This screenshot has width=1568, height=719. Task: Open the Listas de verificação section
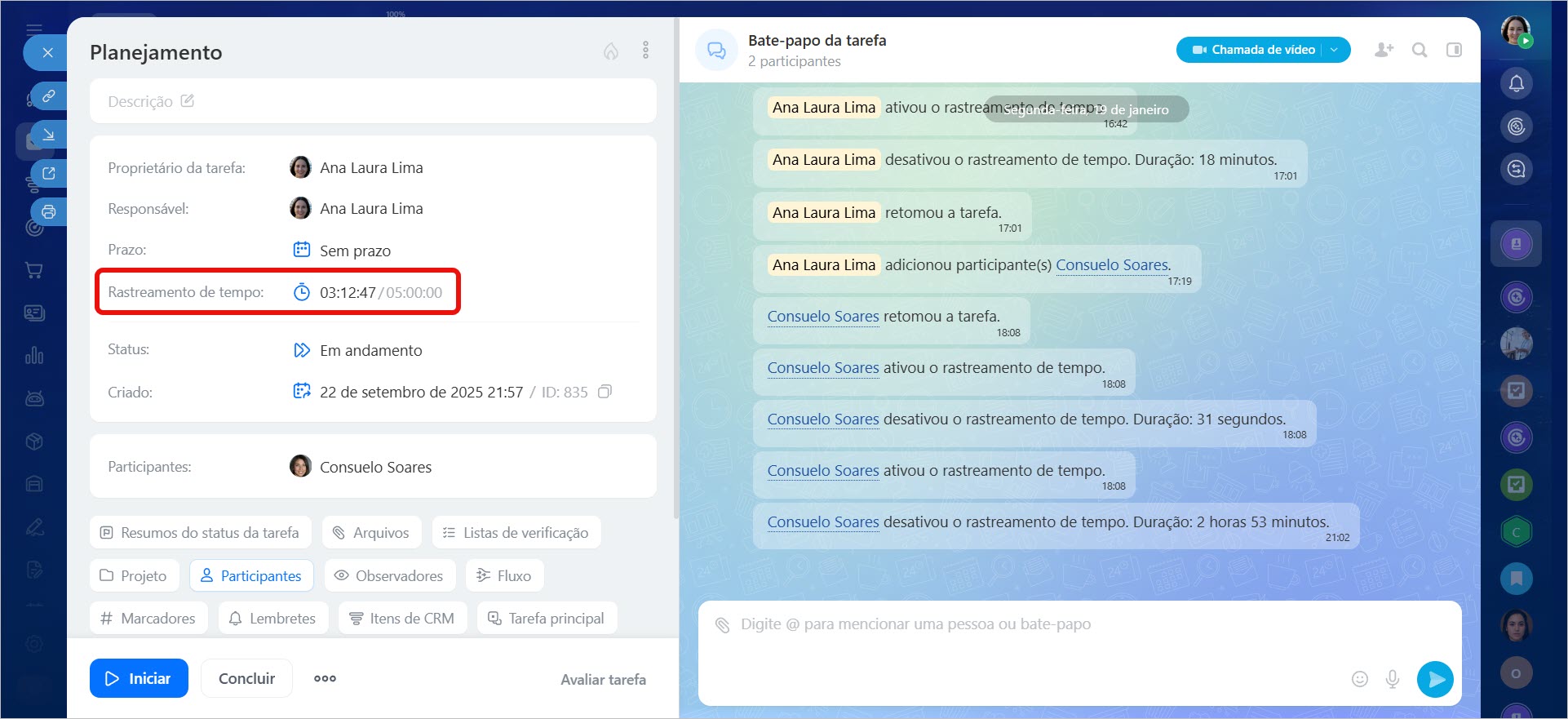516,533
